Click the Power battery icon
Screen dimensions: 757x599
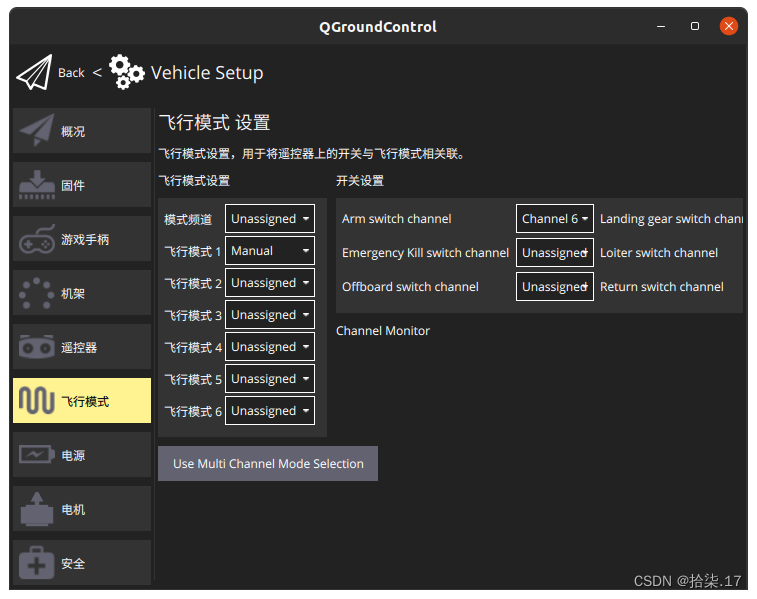coord(37,455)
